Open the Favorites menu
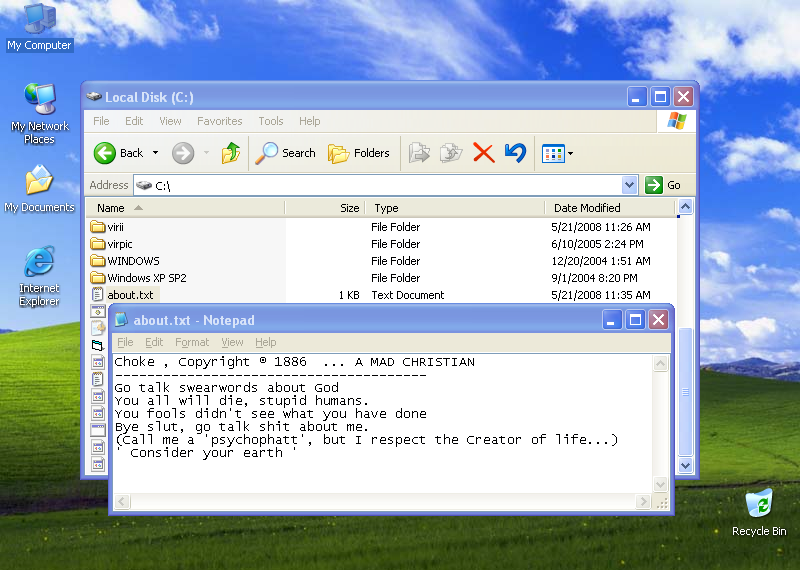Viewport: 800px width, 570px height. click(219, 121)
